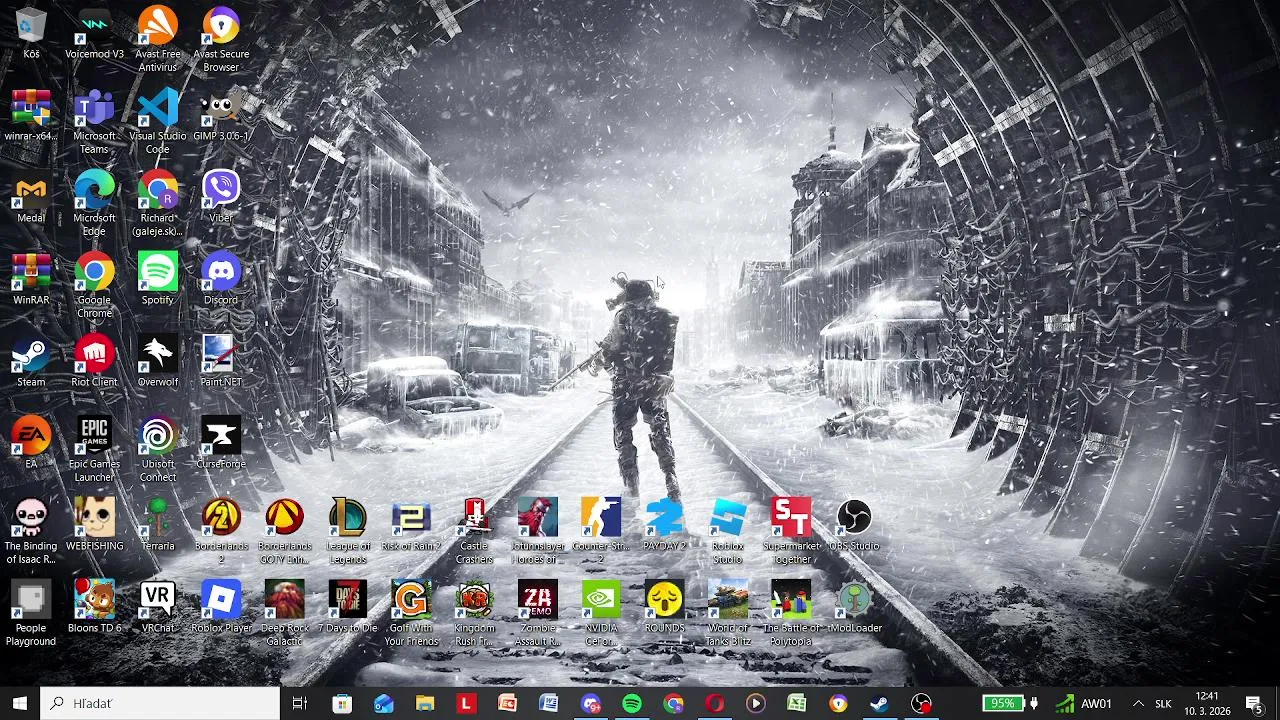Open the Discord desktop icon
The width and height of the screenshot is (1280, 720).
[221, 279]
